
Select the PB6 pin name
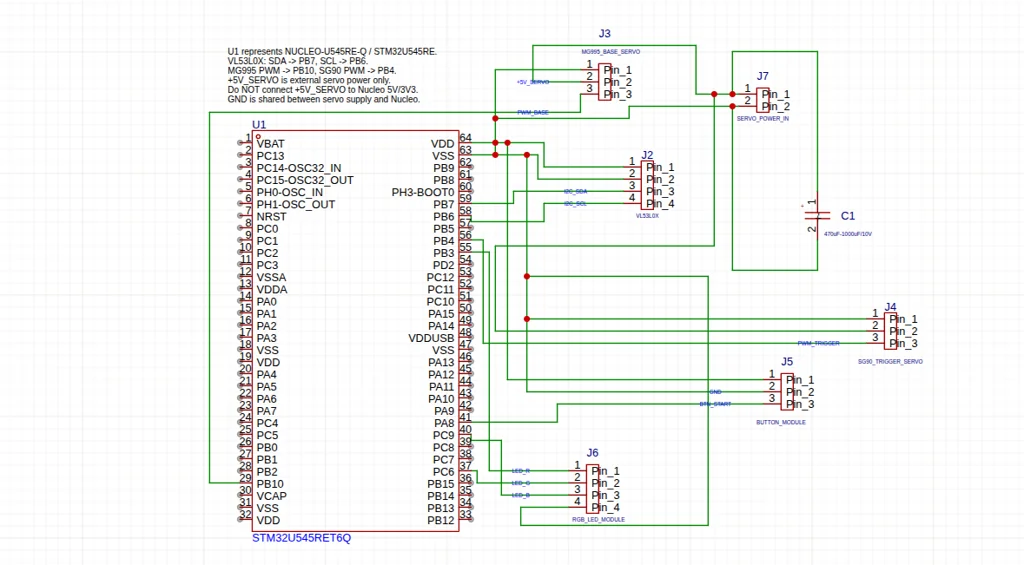click(443, 217)
